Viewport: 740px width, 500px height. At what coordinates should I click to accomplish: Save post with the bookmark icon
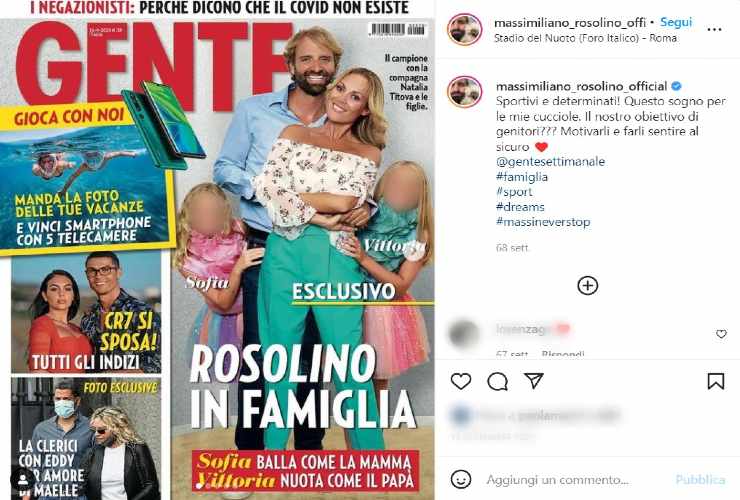pos(715,381)
